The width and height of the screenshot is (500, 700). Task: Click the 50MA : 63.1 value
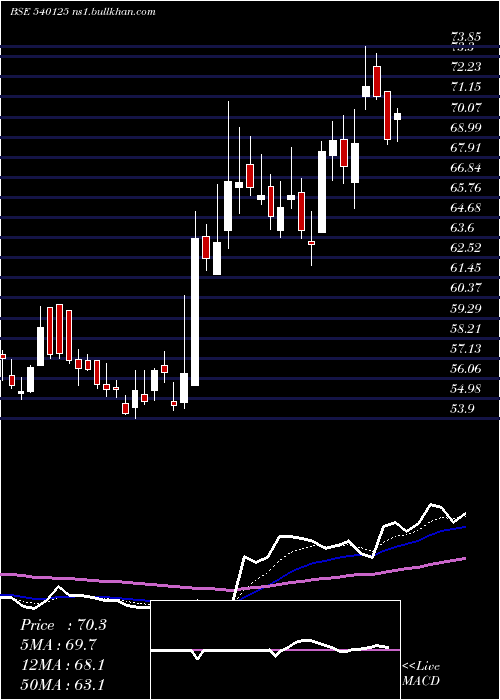pyautogui.click(x=62, y=685)
